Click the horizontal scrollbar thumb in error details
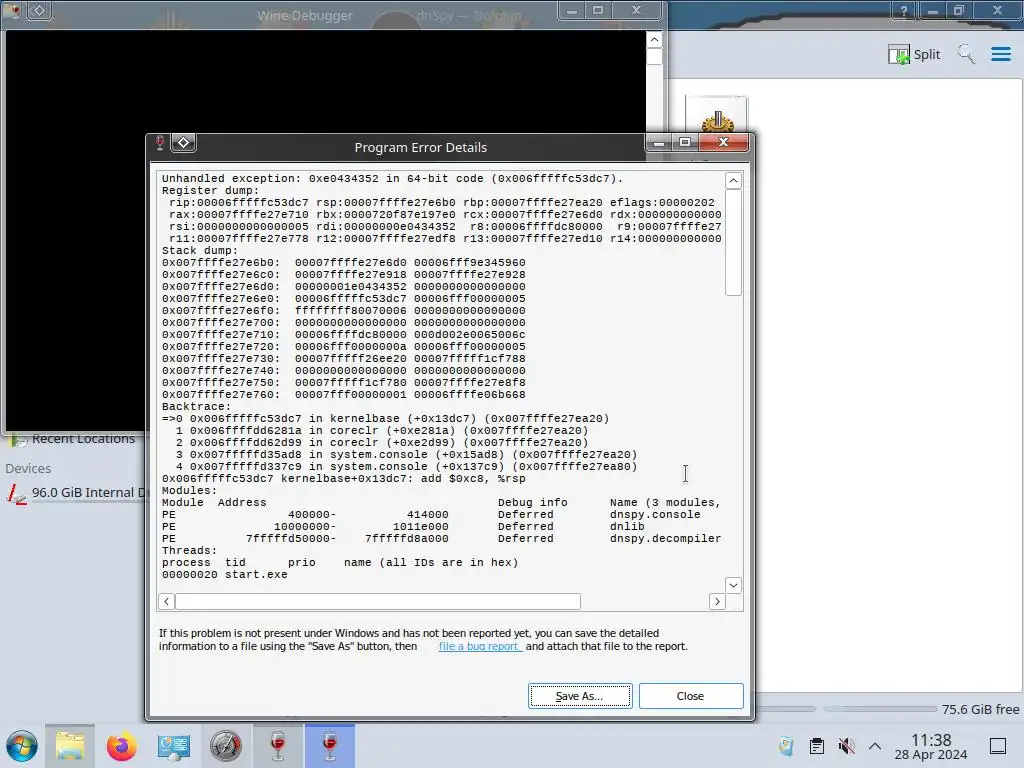The image size is (1024, 768). point(378,601)
